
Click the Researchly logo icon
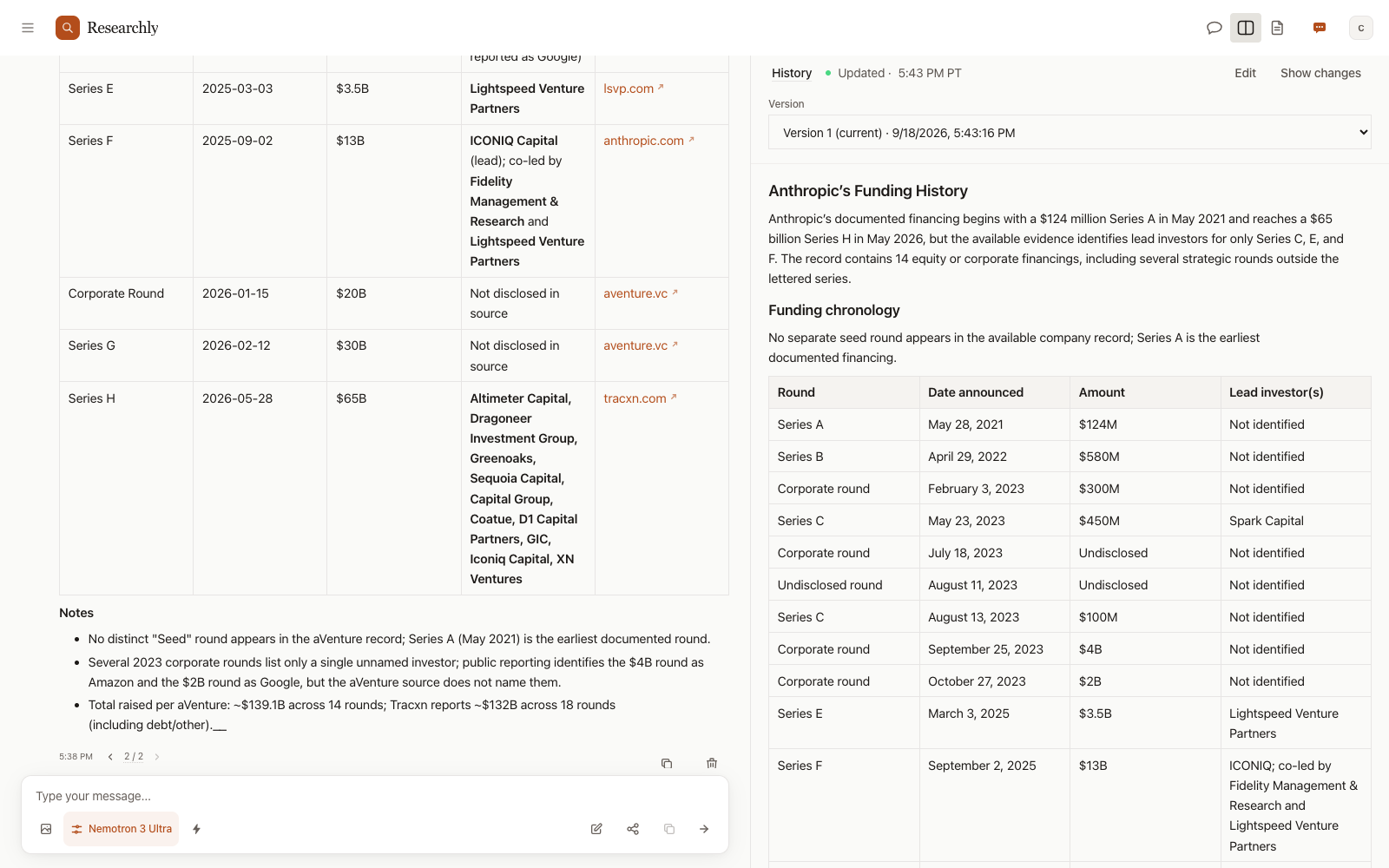coord(68,28)
